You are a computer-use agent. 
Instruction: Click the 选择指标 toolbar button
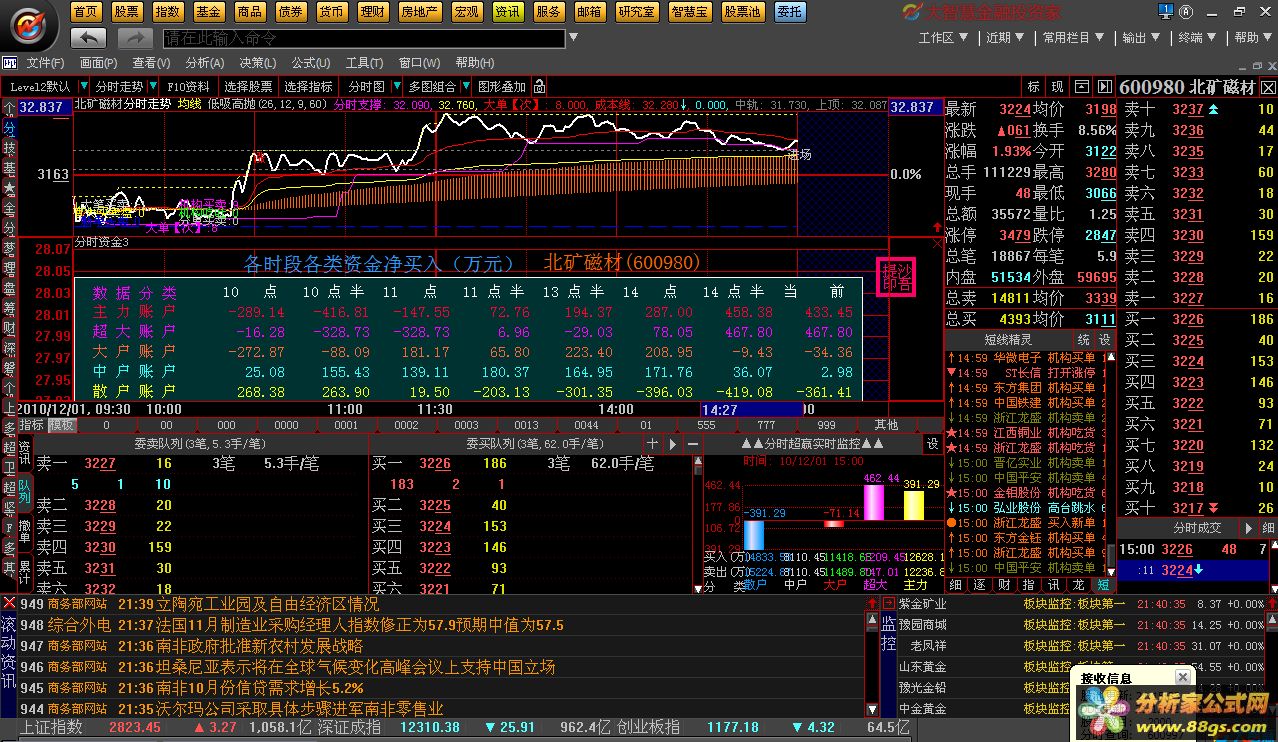click(308, 87)
